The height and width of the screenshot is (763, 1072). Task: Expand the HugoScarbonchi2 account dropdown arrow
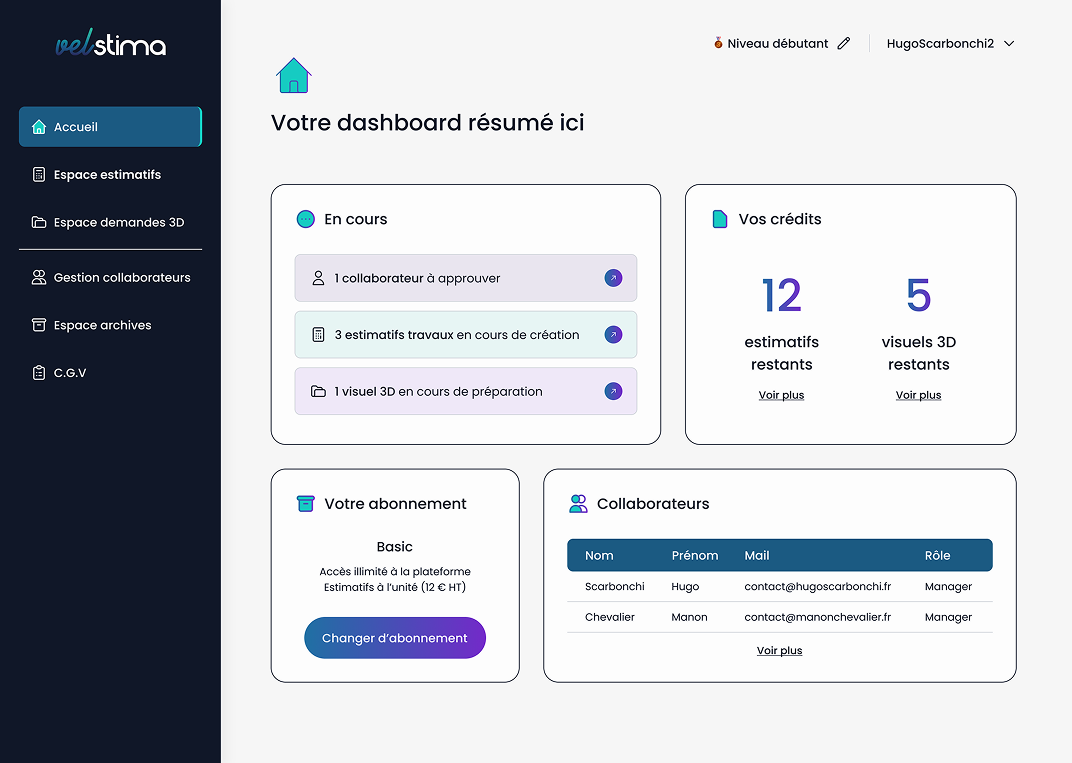1009,43
